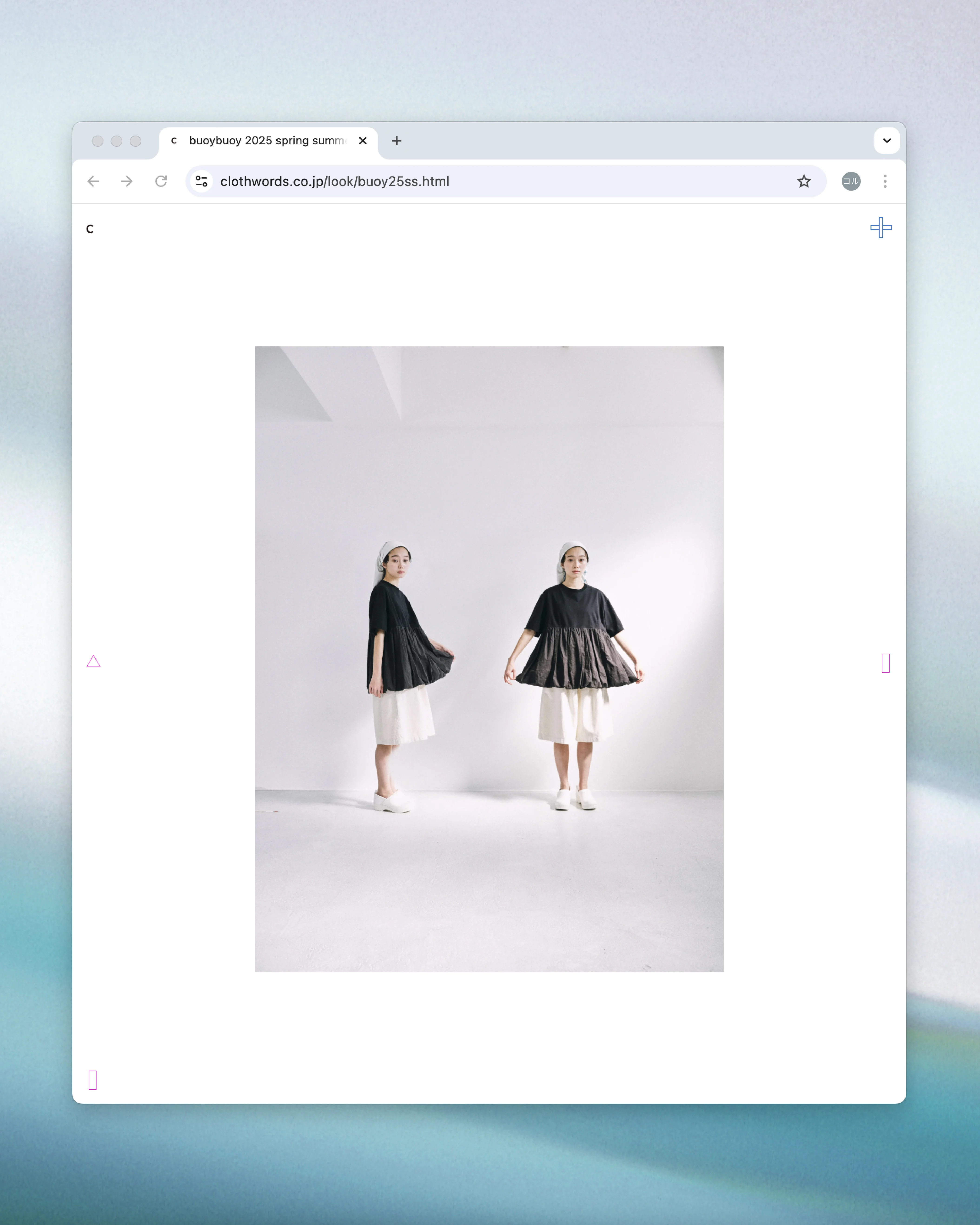Click the pink rectangle icon beside the photo

click(886, 663)
